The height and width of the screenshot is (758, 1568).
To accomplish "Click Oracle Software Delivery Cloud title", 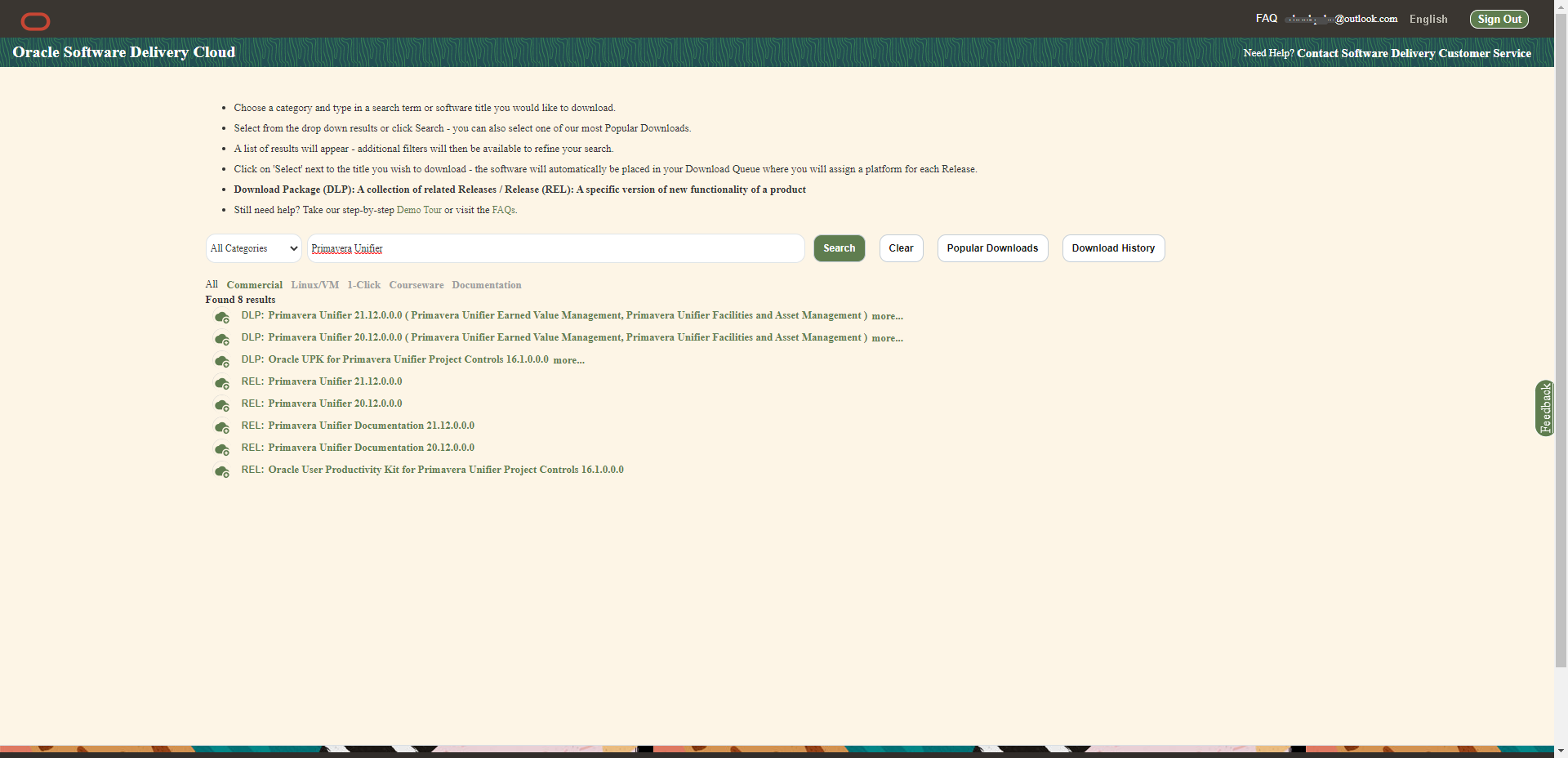I will (124, 52).
